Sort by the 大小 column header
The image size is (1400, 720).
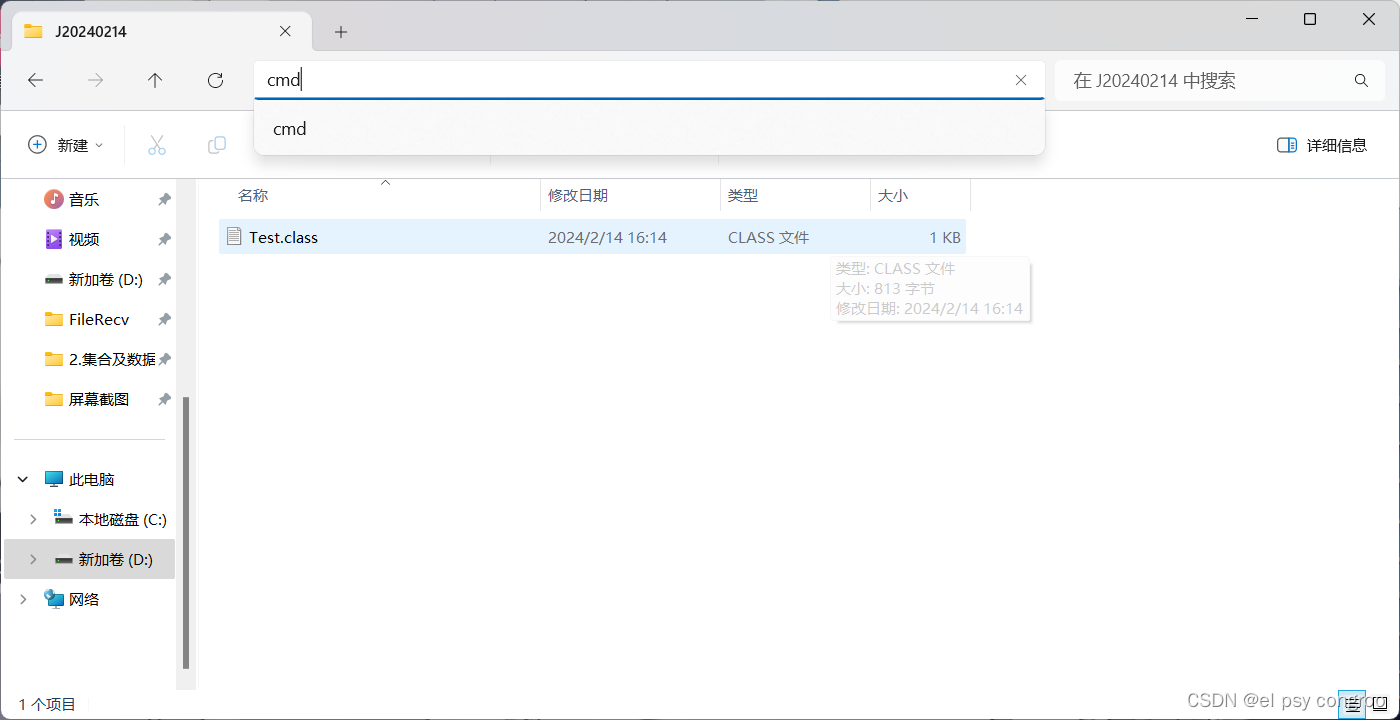[920, 196]
